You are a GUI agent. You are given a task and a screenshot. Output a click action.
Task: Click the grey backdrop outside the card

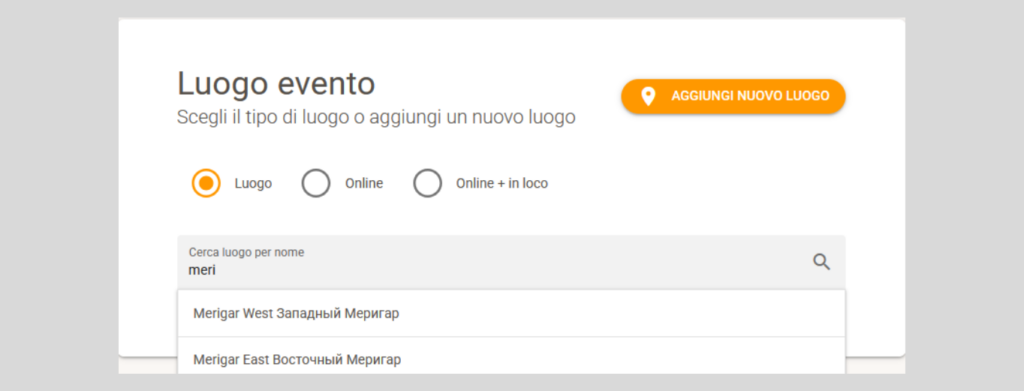(59, 196)
